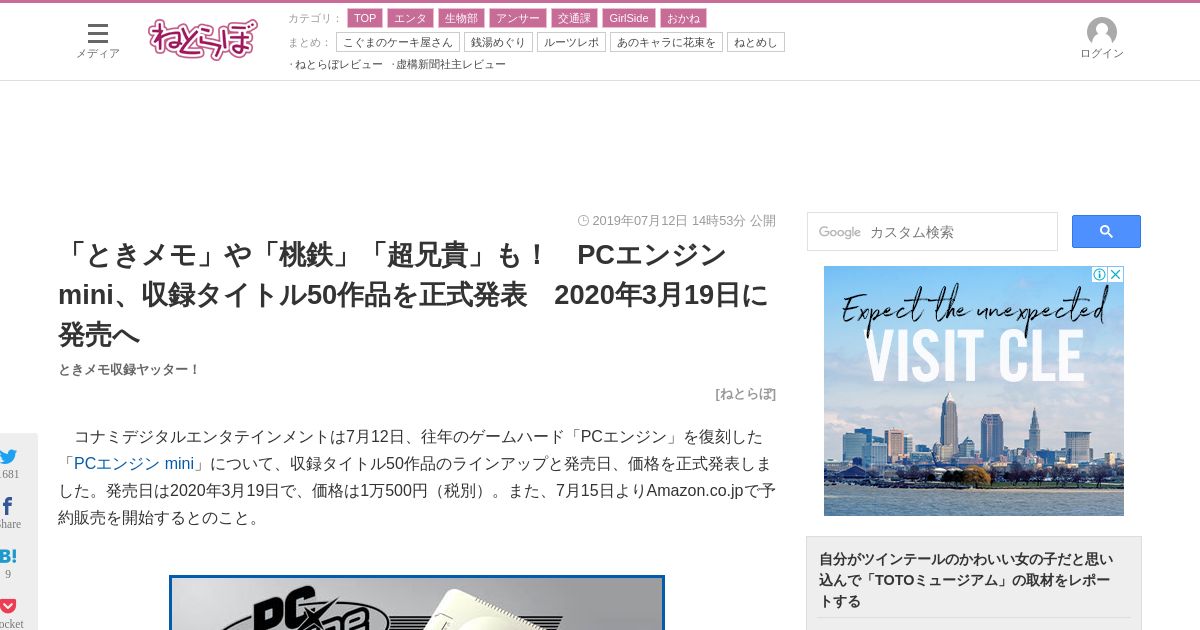Open the 交通課 category tab
This screenshot has width=1200, height=630.
coord(574,18)
